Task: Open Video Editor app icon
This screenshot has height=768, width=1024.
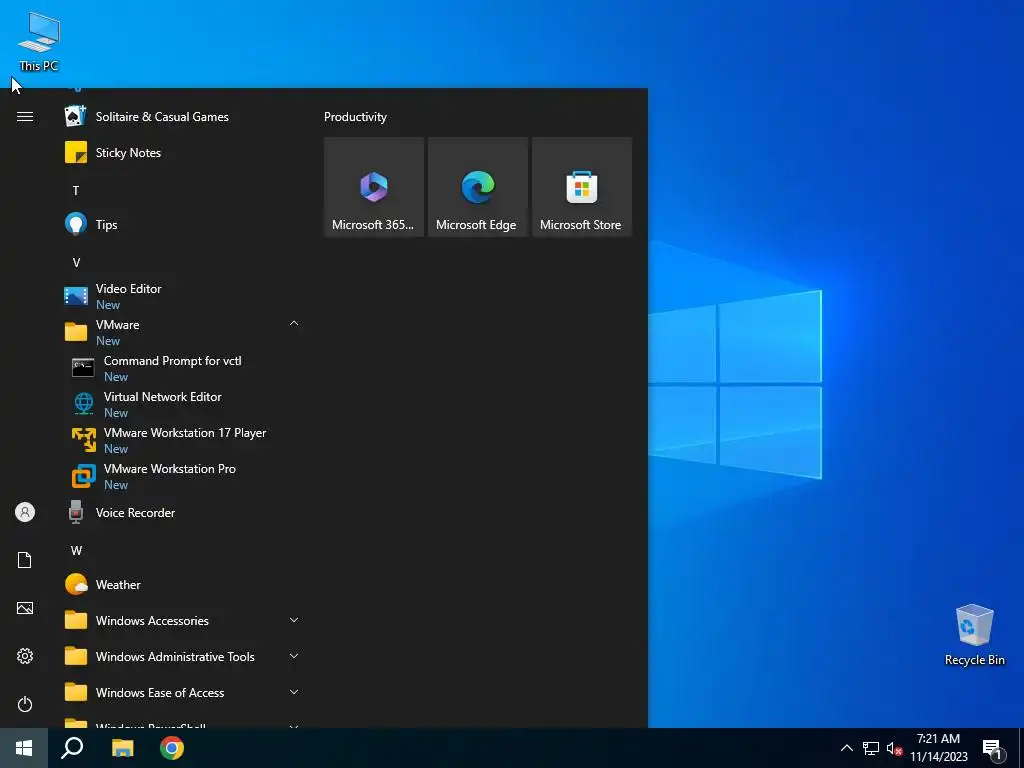Action: tap(76, 296)
